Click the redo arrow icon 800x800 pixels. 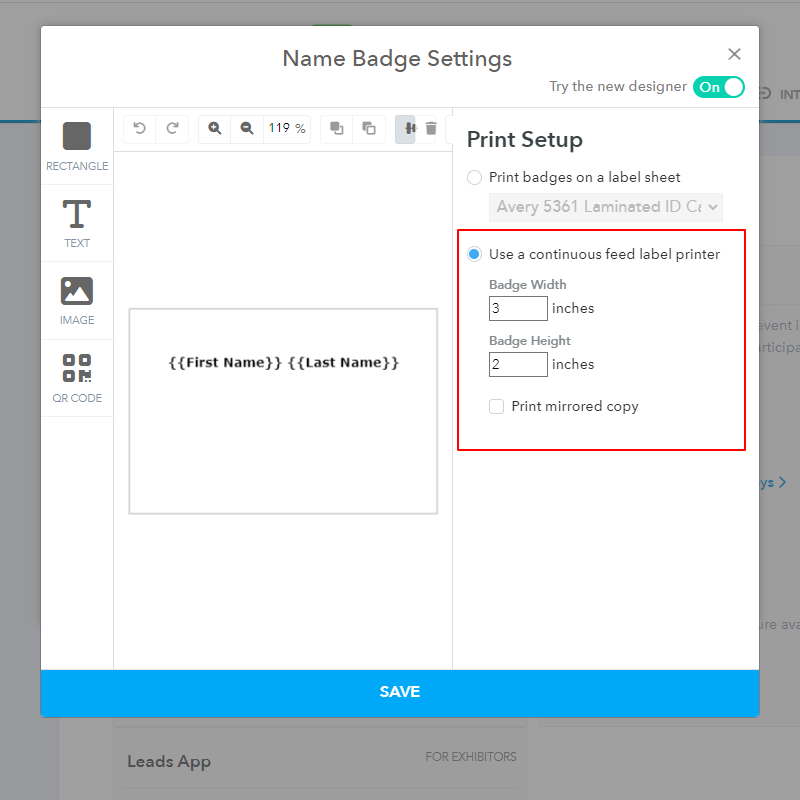click(172, 128)
